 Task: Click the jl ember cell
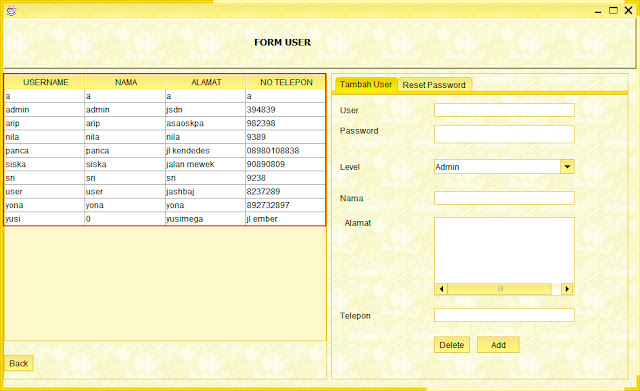pos(285,219)
